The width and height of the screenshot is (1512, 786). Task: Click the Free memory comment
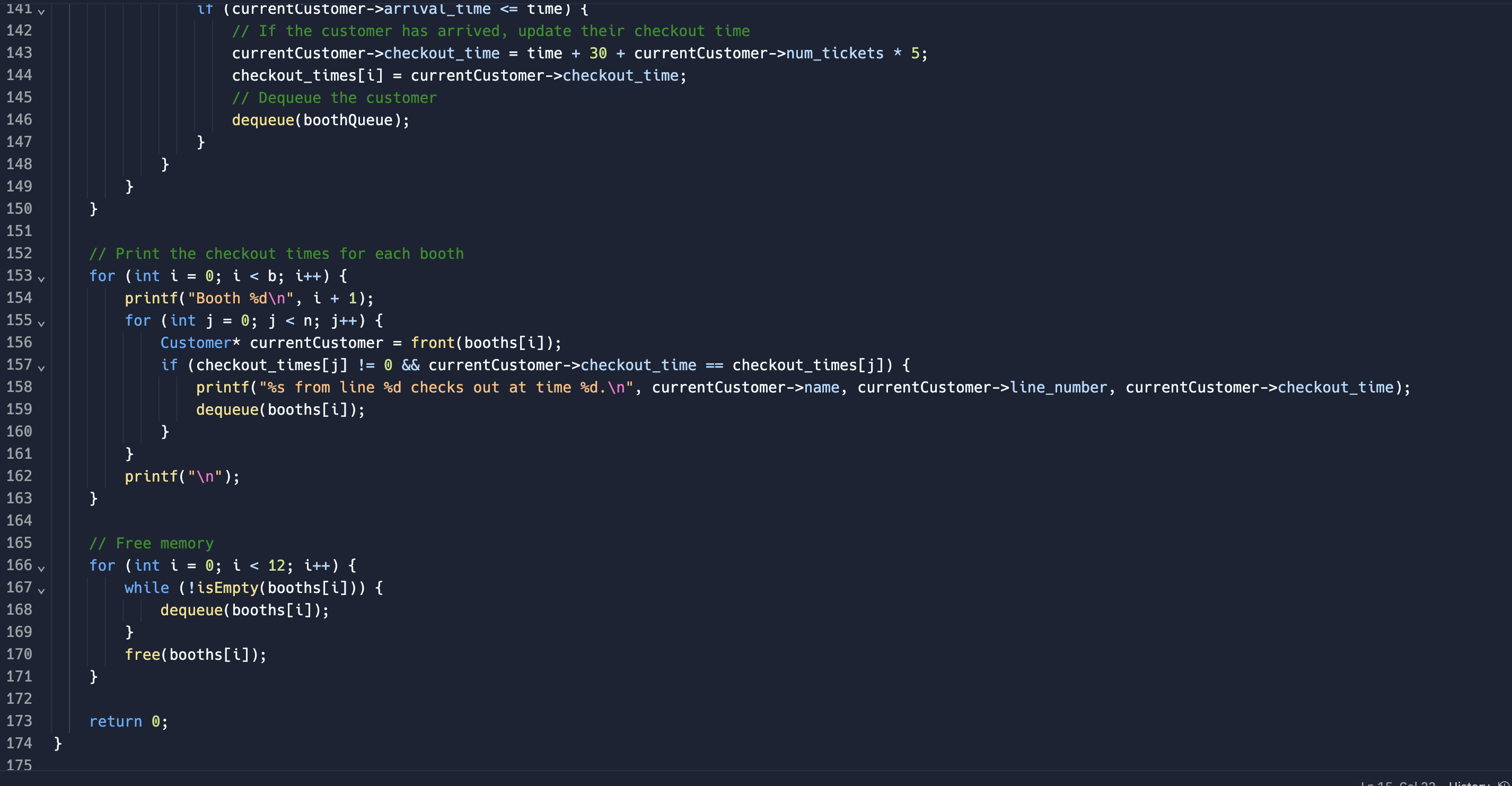click(152, 543)
